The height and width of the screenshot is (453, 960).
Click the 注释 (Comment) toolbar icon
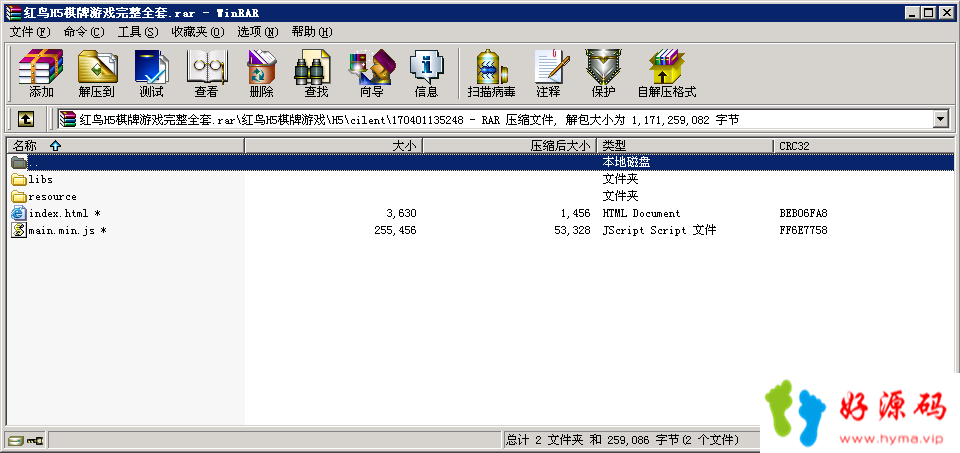pyautogui.click(x=552, y=67)
